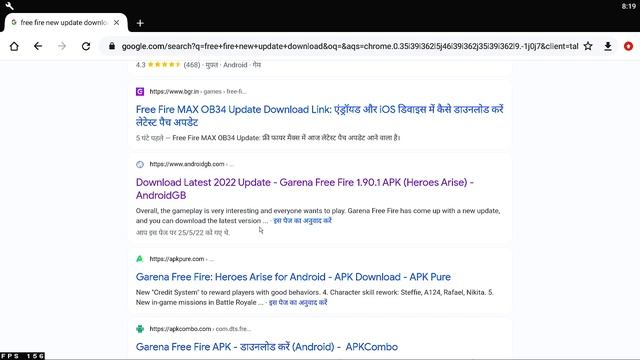Open a new browser tab

pos(140,23)
